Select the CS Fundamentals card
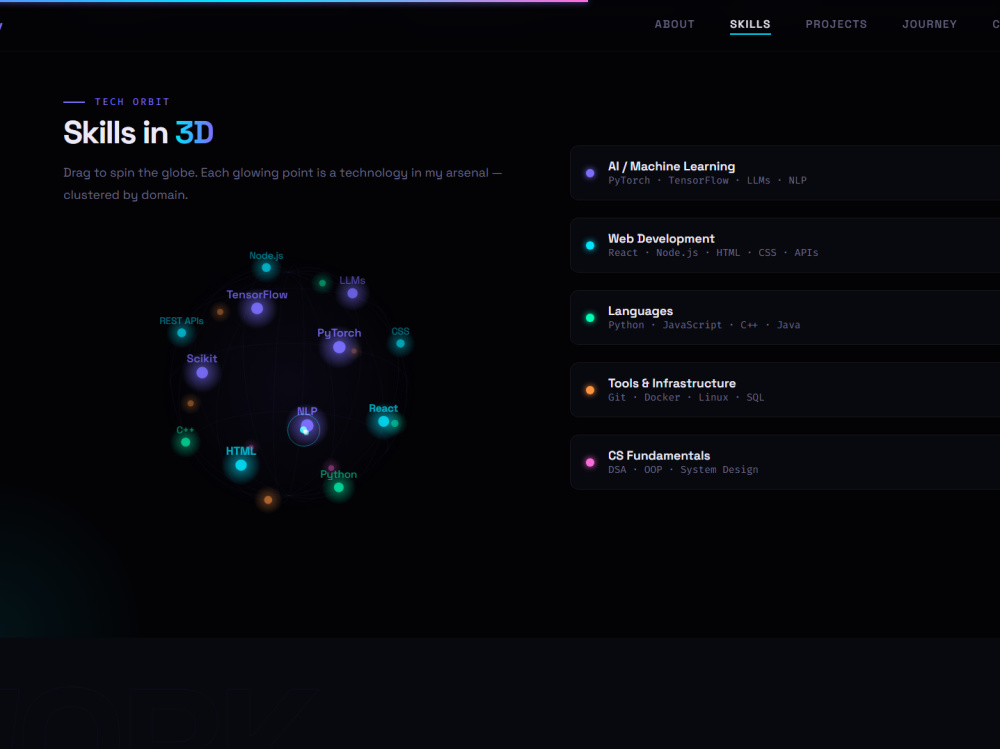The image size is (1000, 749). coord(785,462)
